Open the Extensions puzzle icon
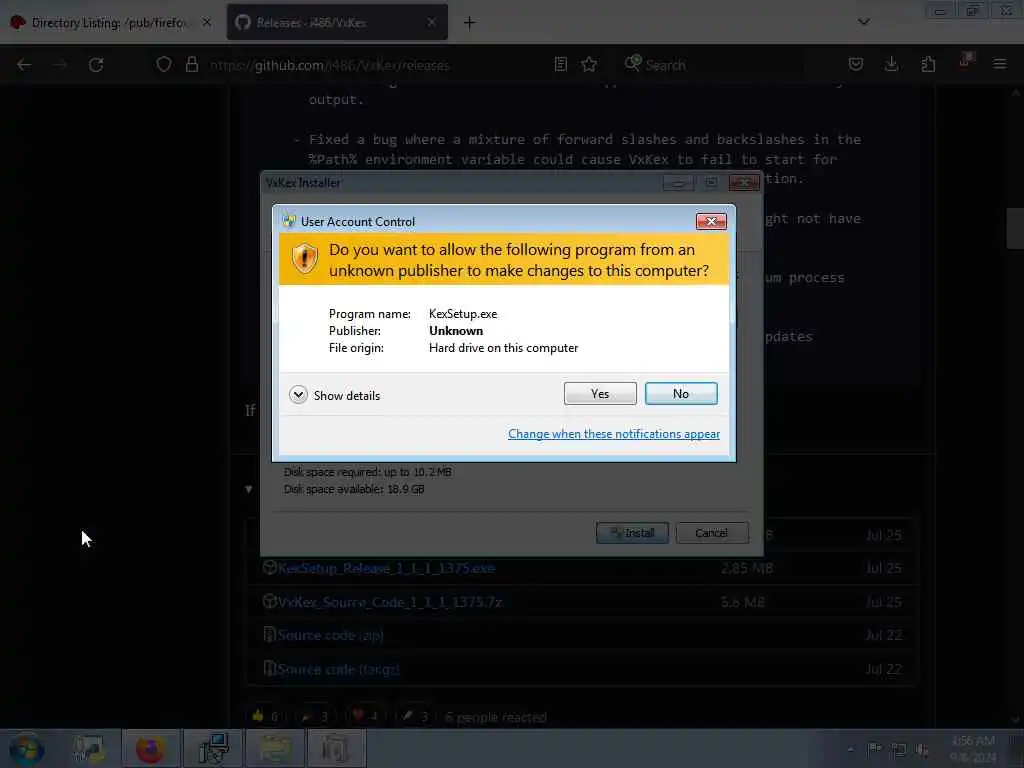The width and height of the screenshot is (1024, 768). coord(928,64)
